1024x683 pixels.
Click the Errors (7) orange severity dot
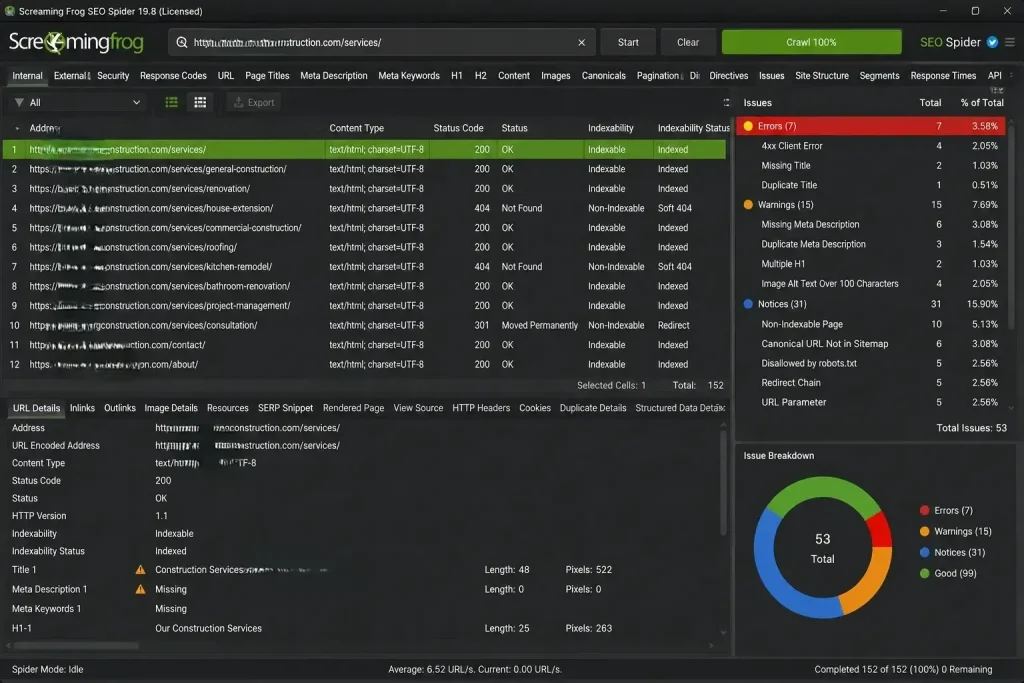point(748,126)
